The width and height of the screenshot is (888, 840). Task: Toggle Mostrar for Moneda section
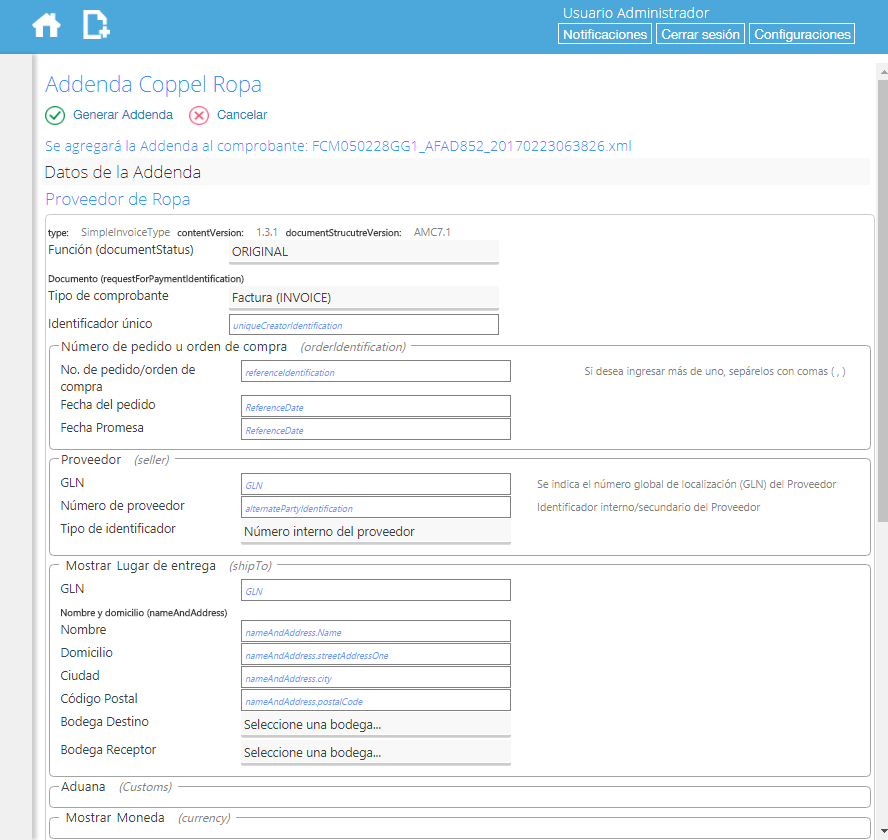(x=88, y=818)
